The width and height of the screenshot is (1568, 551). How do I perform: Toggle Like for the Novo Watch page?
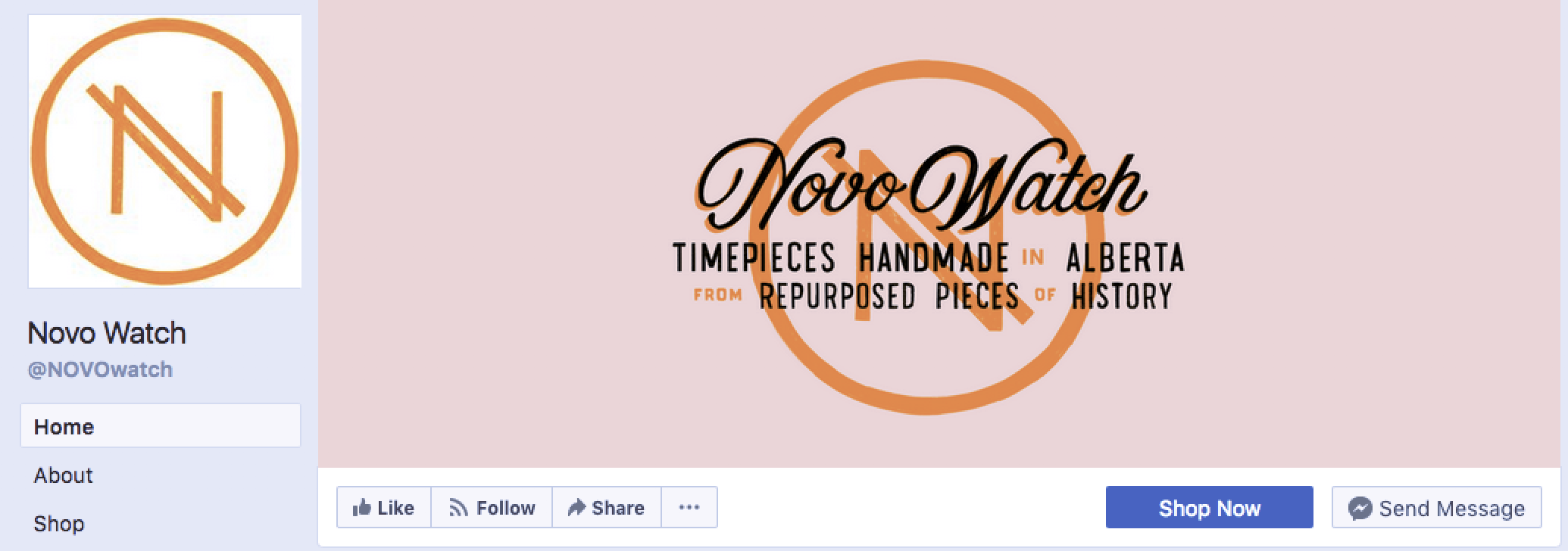coord(384,507)
